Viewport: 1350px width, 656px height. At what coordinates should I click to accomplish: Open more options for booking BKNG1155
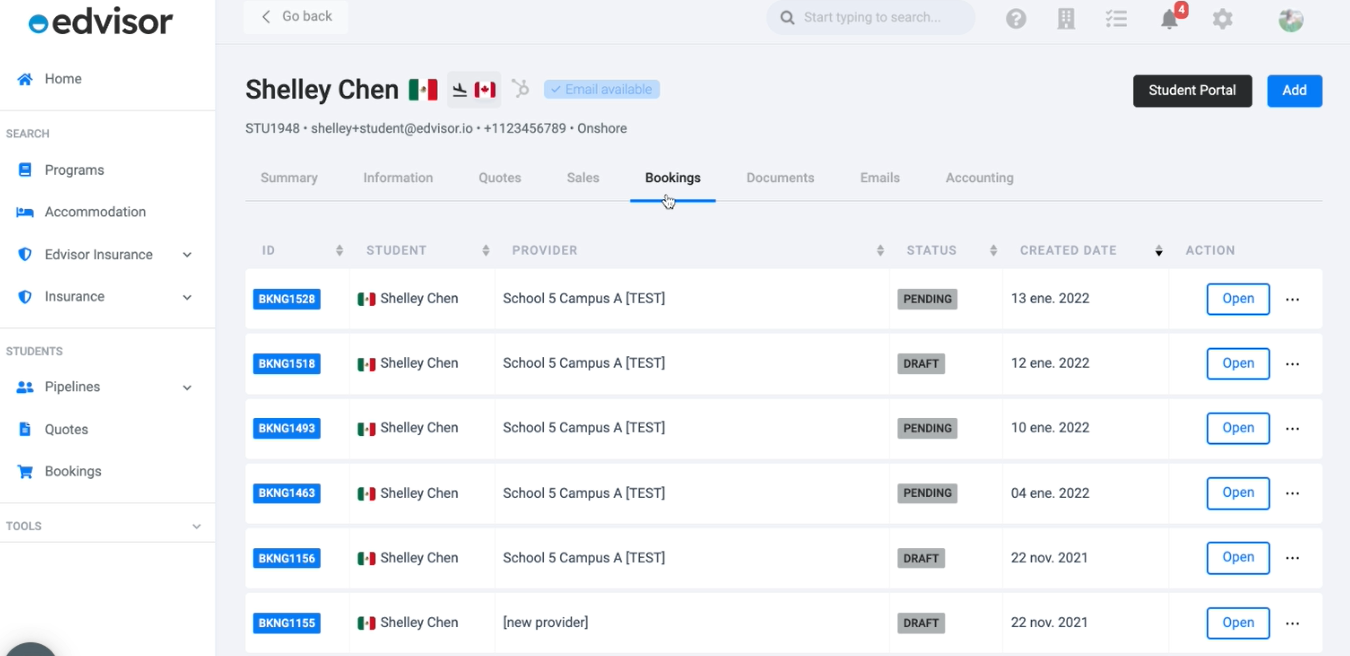point(1292,623)
